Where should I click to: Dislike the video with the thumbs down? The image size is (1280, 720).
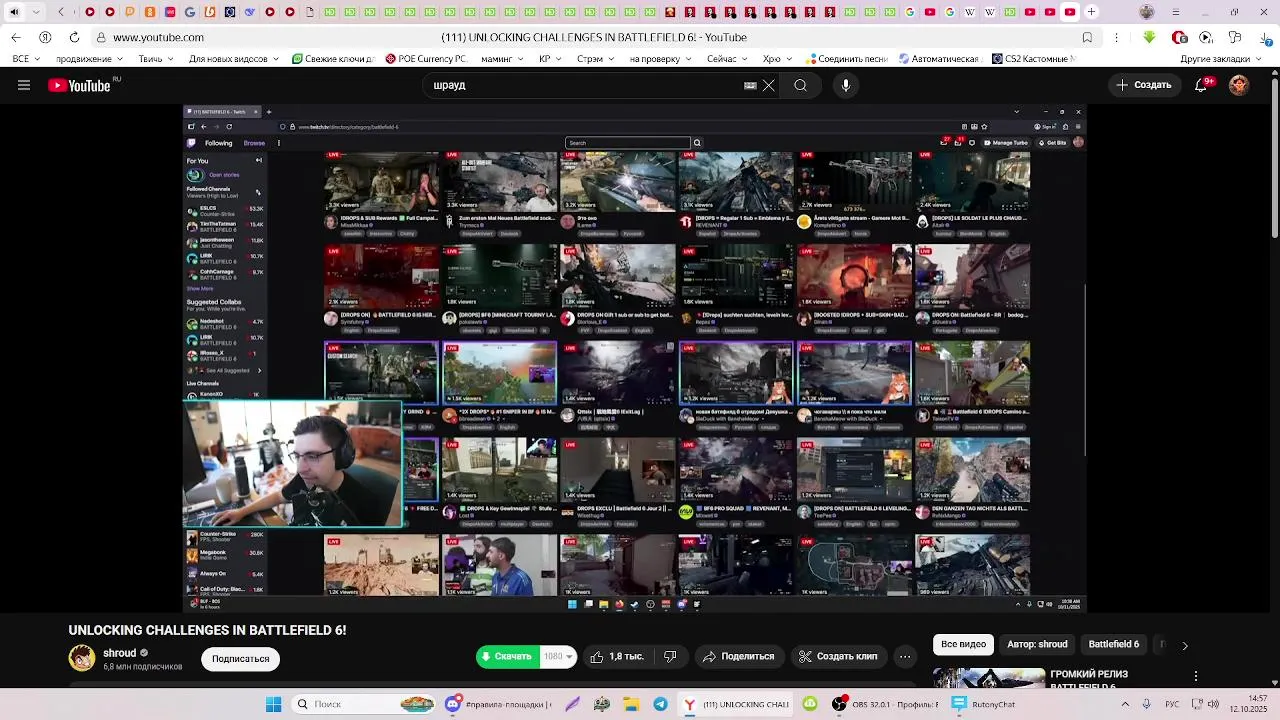pos(670,656)
